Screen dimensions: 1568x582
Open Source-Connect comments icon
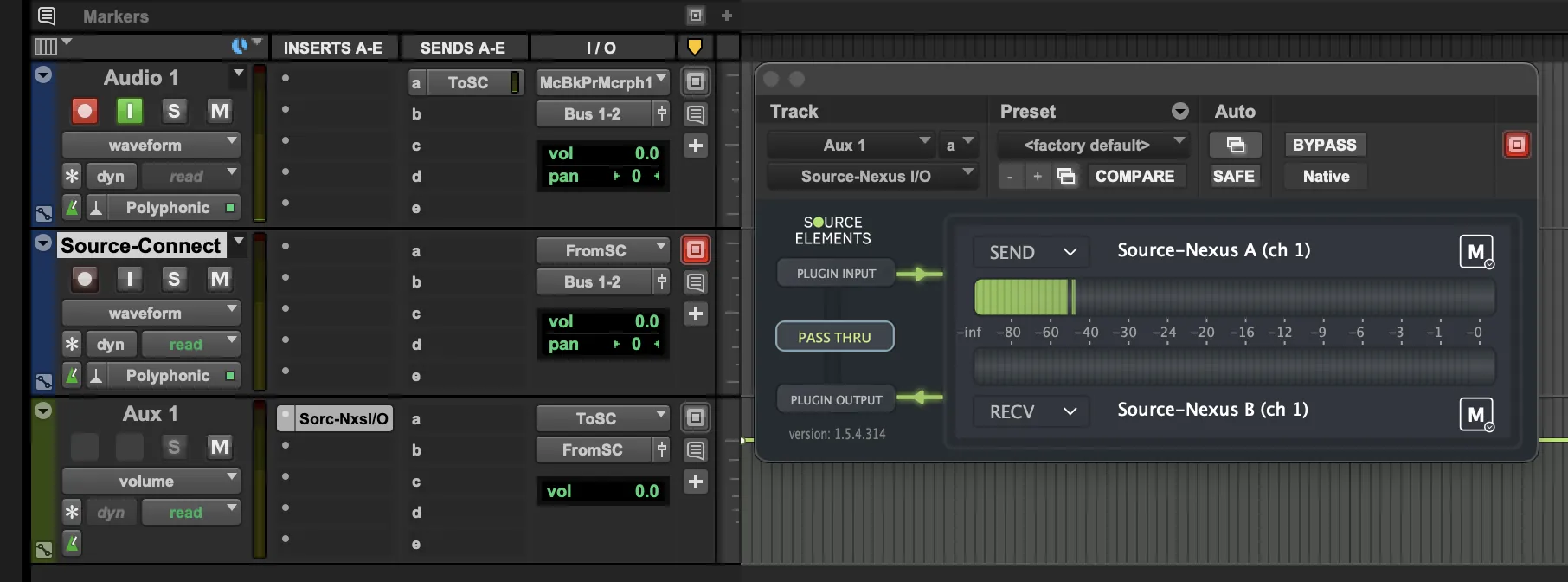point(695,282)
